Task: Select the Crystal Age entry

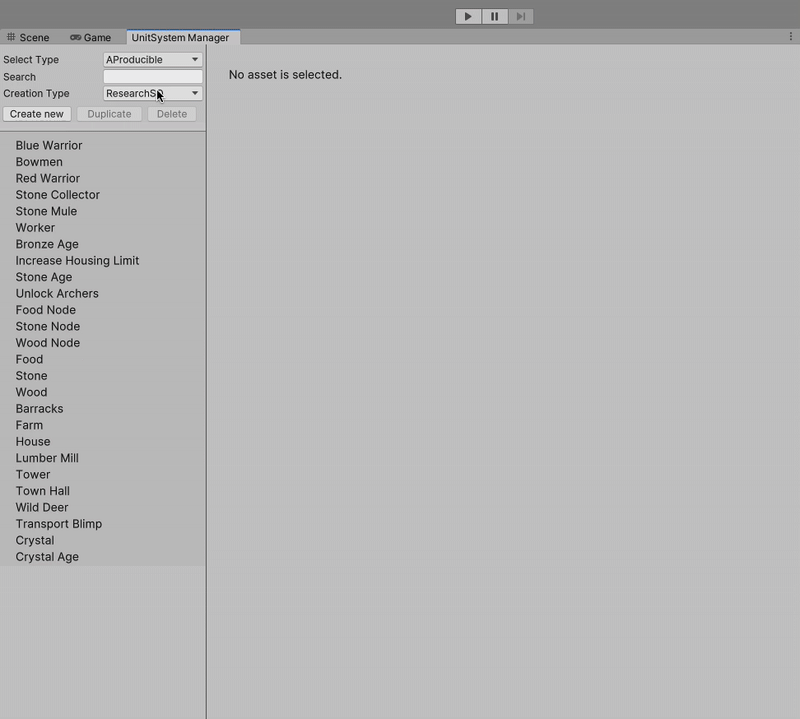Action: pyautogui.click(x=47, y=557)
